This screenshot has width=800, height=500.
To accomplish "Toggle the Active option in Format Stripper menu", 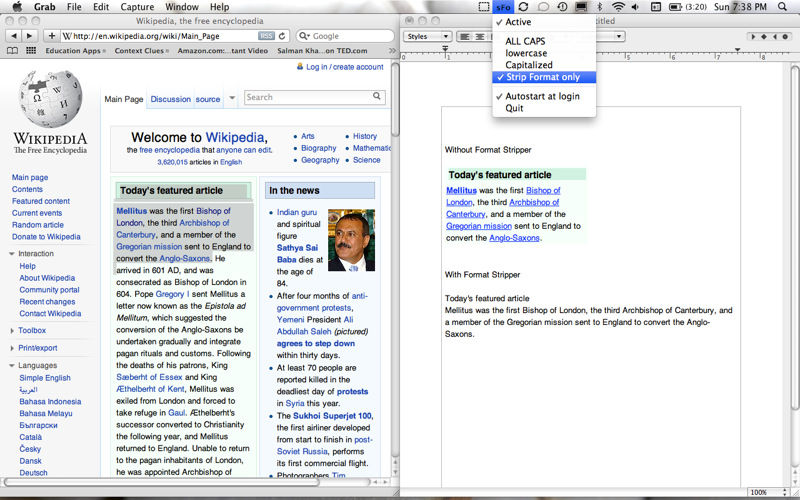I will 544,22.
